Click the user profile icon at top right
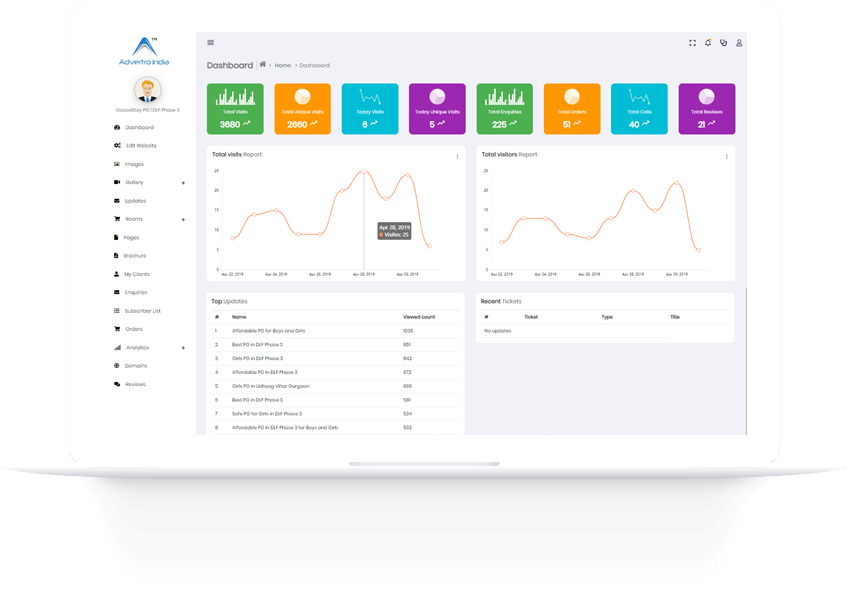847x603 pixels. 739,43
